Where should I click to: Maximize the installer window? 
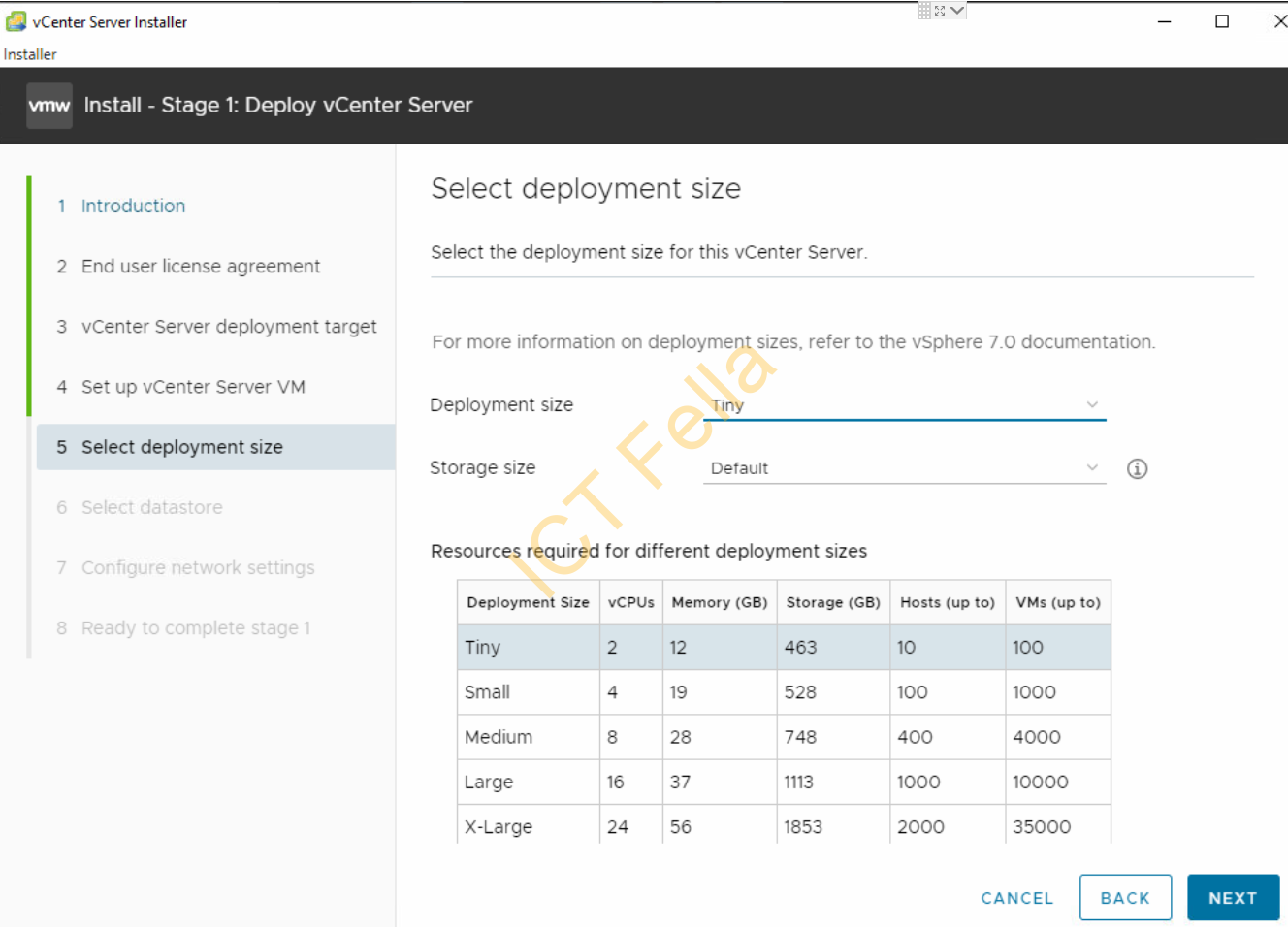(1222, 21)
